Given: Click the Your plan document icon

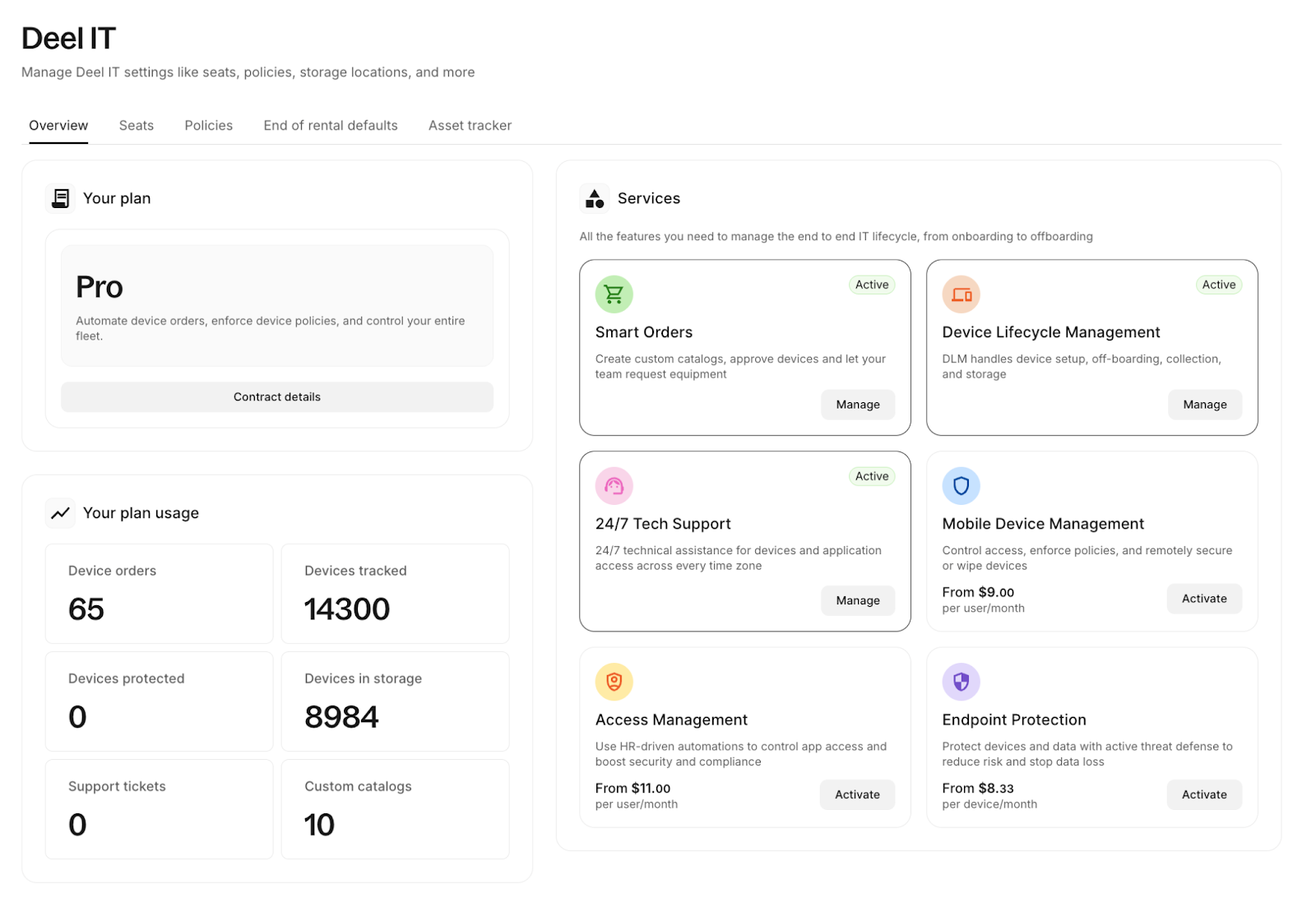Looking at the screenshot, I should [x=61, y=198].
